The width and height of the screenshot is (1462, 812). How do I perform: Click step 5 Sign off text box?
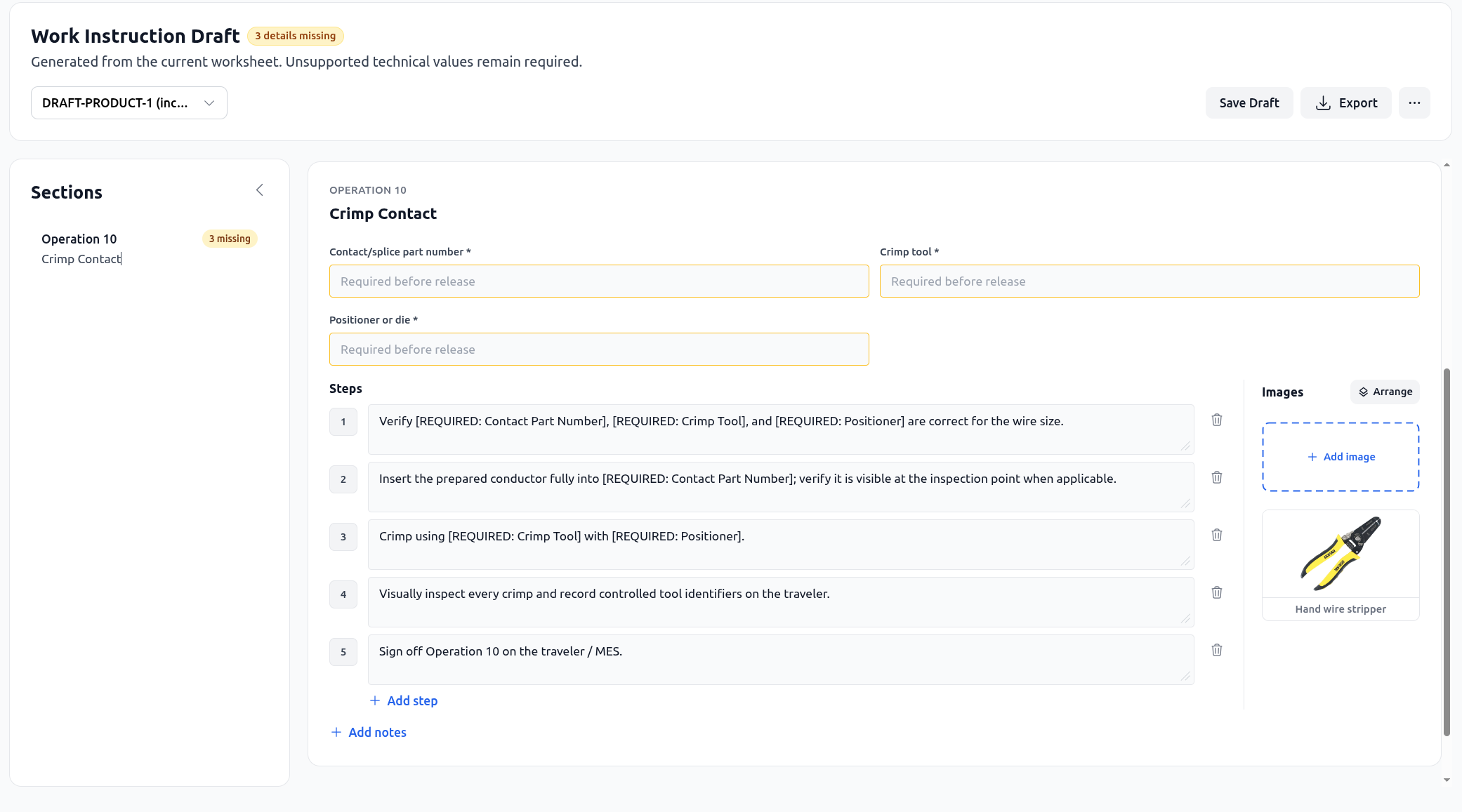pyautogui.click(x=781, y=660)
